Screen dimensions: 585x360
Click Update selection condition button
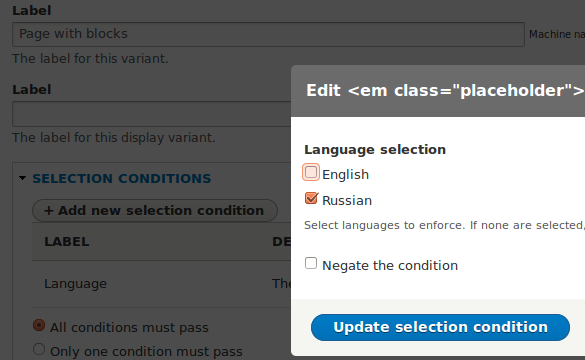(440, 327)
